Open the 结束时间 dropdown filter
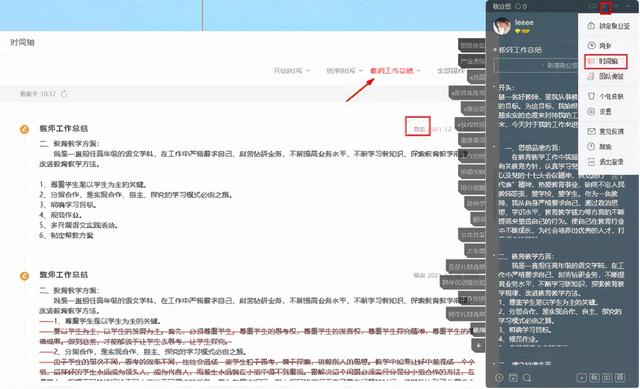Image resolution: width=640 pixels, height=389 pixels. pyautogui.click(x=344, y=71)
